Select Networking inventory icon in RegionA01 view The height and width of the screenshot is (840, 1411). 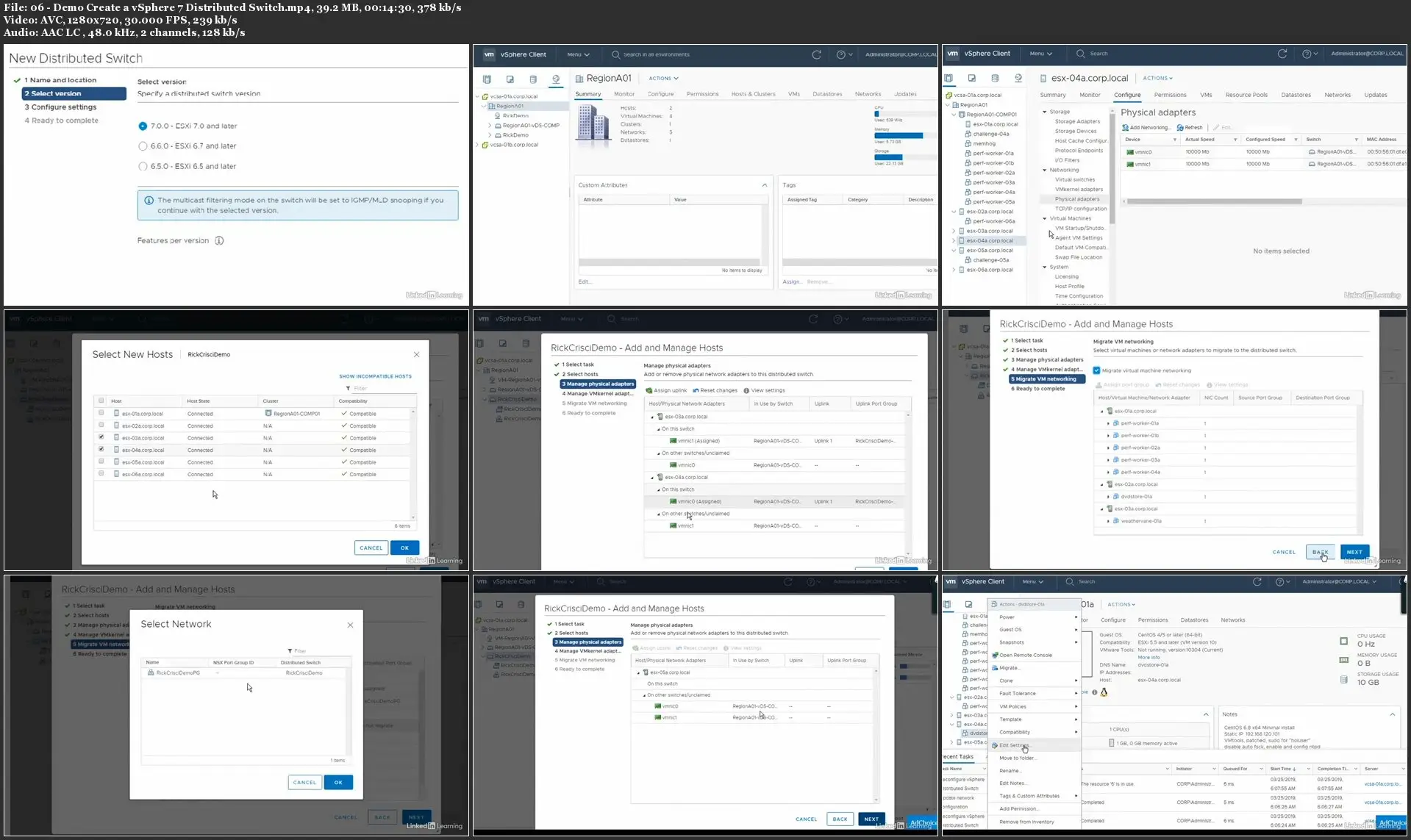pyautogui.click(x=556, y=79)
